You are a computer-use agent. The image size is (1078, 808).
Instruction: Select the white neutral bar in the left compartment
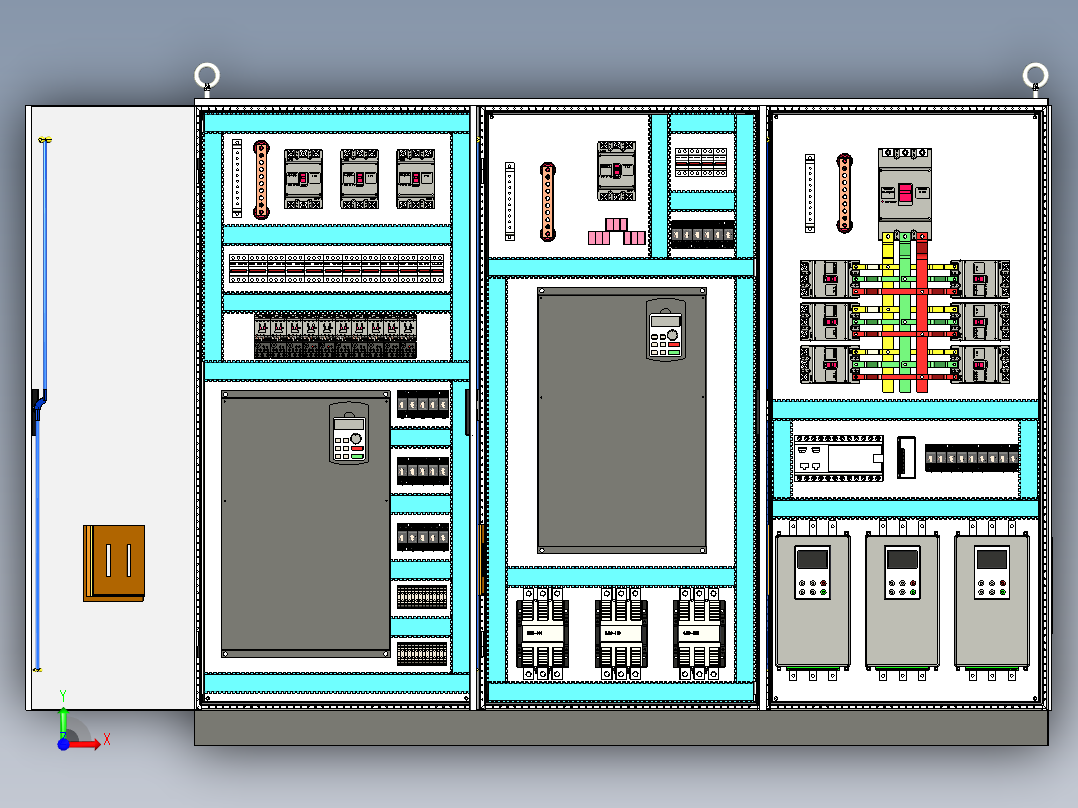pyautogui.click(x=237, y=178)
